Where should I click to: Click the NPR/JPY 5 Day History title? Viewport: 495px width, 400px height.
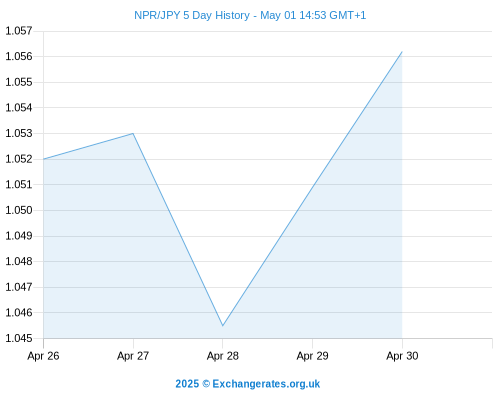tap(250, 15)
